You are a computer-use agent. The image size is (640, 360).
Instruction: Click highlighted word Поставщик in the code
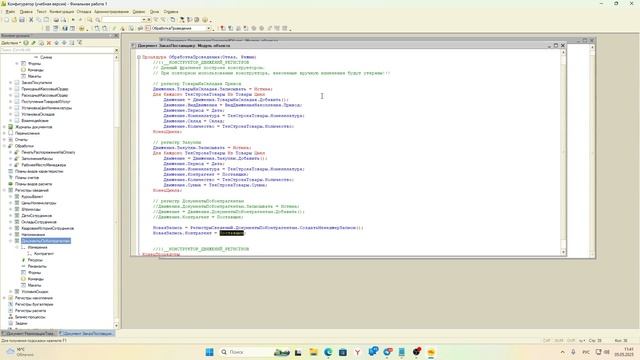[x=232, y=233]
